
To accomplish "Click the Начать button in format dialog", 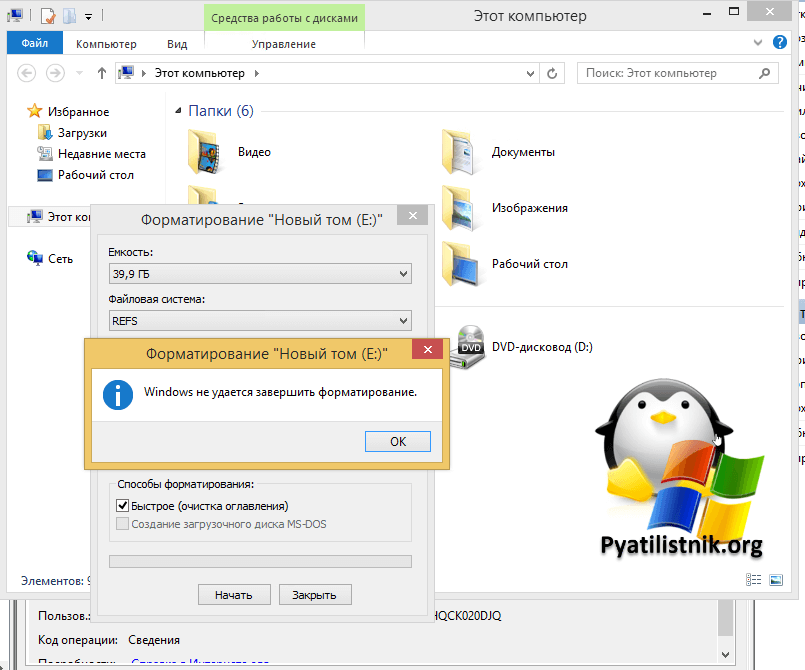I will [x=233, y=595].
